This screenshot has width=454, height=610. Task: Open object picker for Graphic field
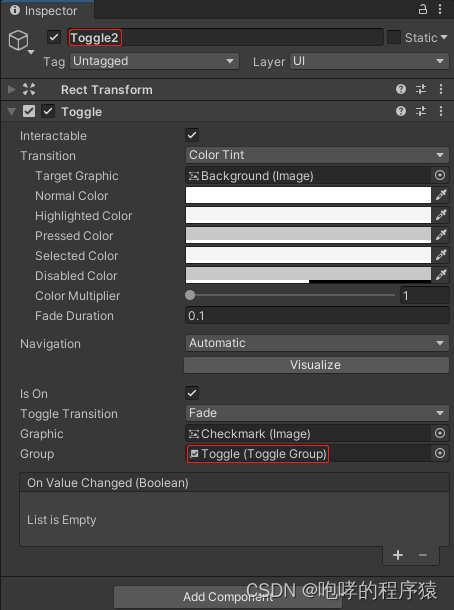coord(440,433)
